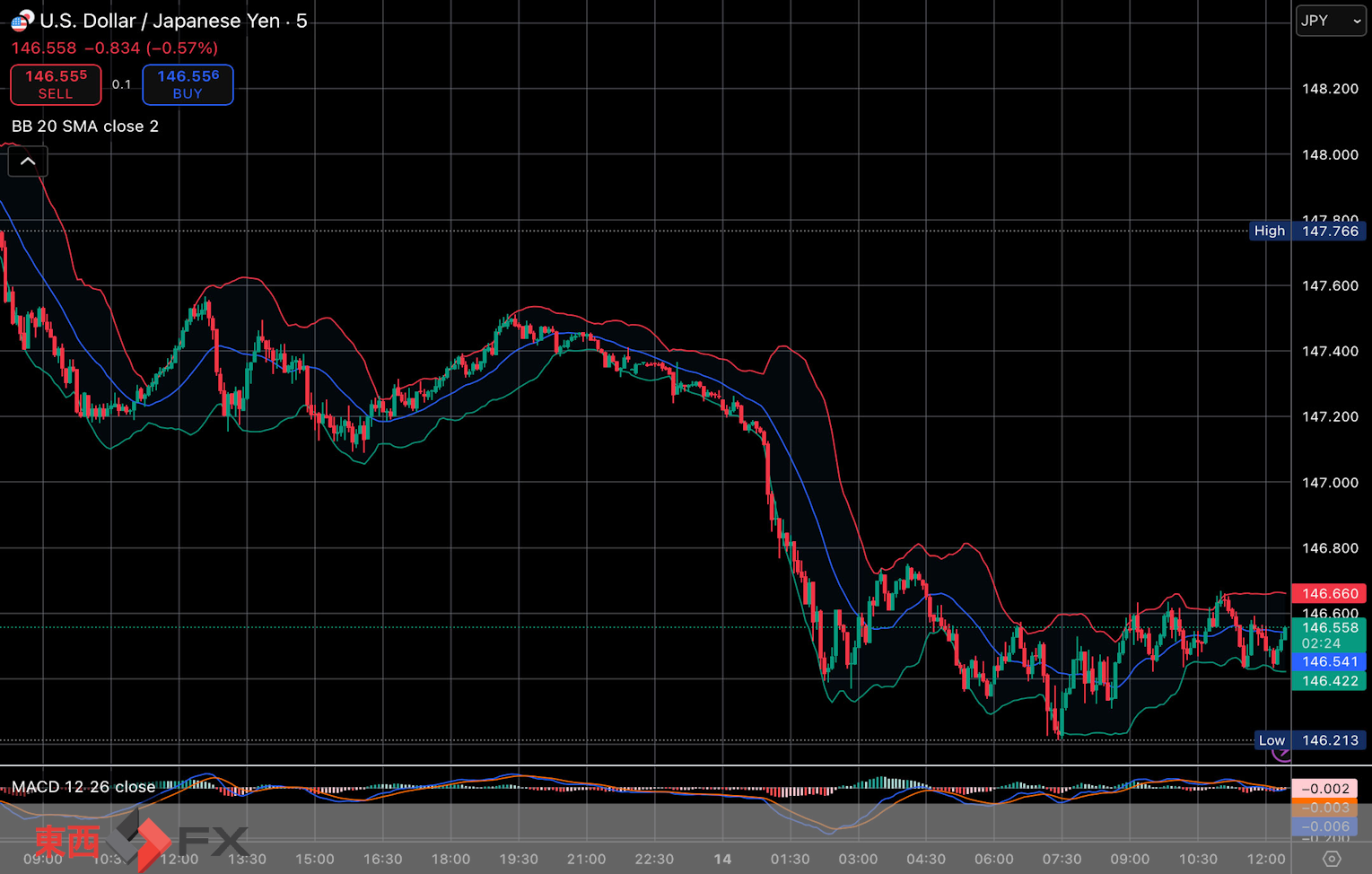Click the blue 146.541 basis price tag
The height and width of the screenshot is (874, 1372).
click(1329, 661)
